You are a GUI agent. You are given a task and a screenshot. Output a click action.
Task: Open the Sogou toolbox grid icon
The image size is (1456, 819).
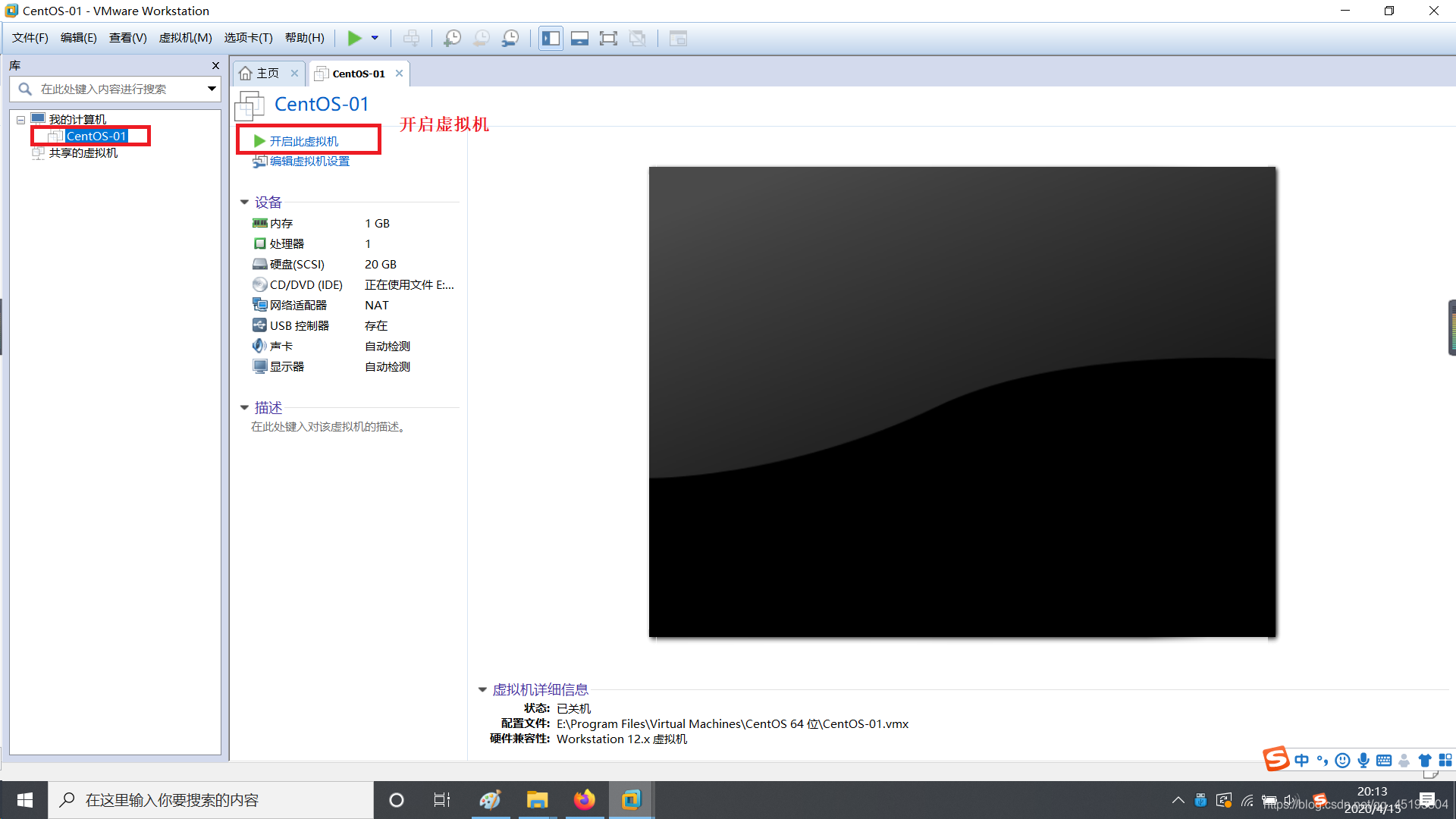(1445, 761)
